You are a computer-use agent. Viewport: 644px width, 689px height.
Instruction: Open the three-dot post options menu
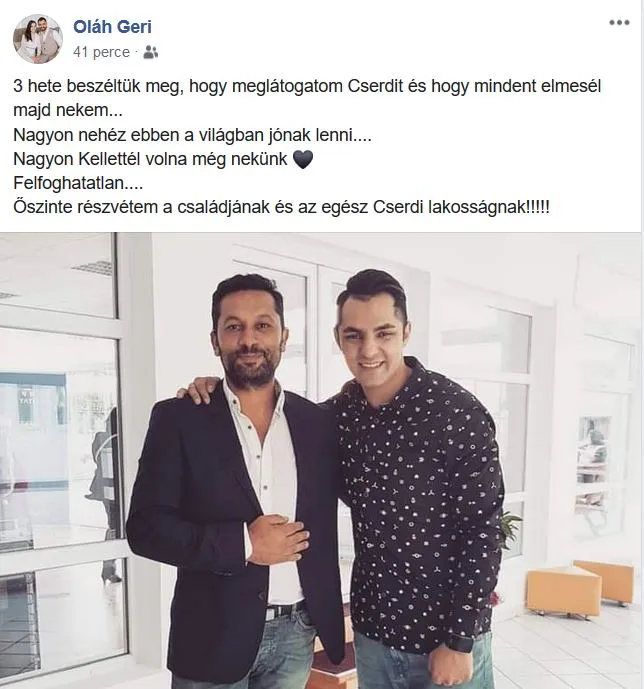click(x=619, y=22)
